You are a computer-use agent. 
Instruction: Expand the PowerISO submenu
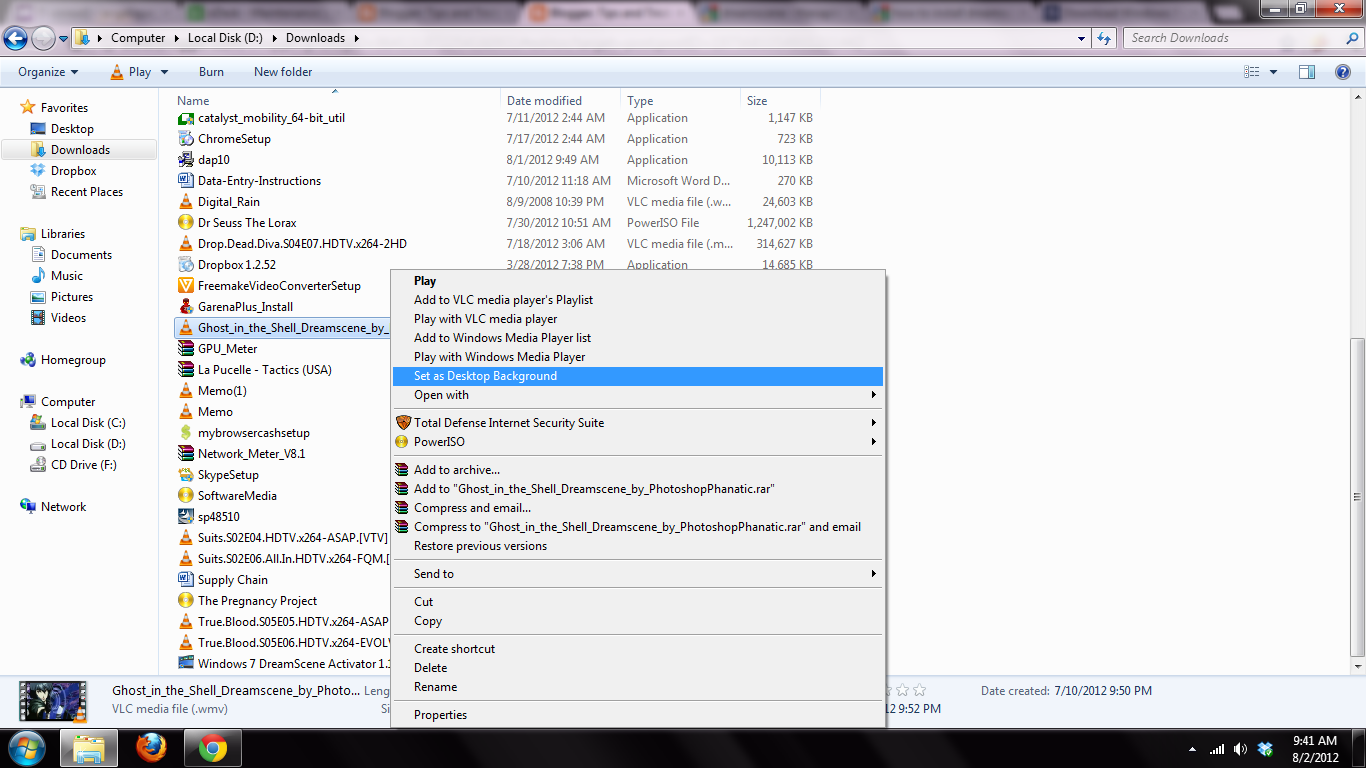tap(638, 442)
